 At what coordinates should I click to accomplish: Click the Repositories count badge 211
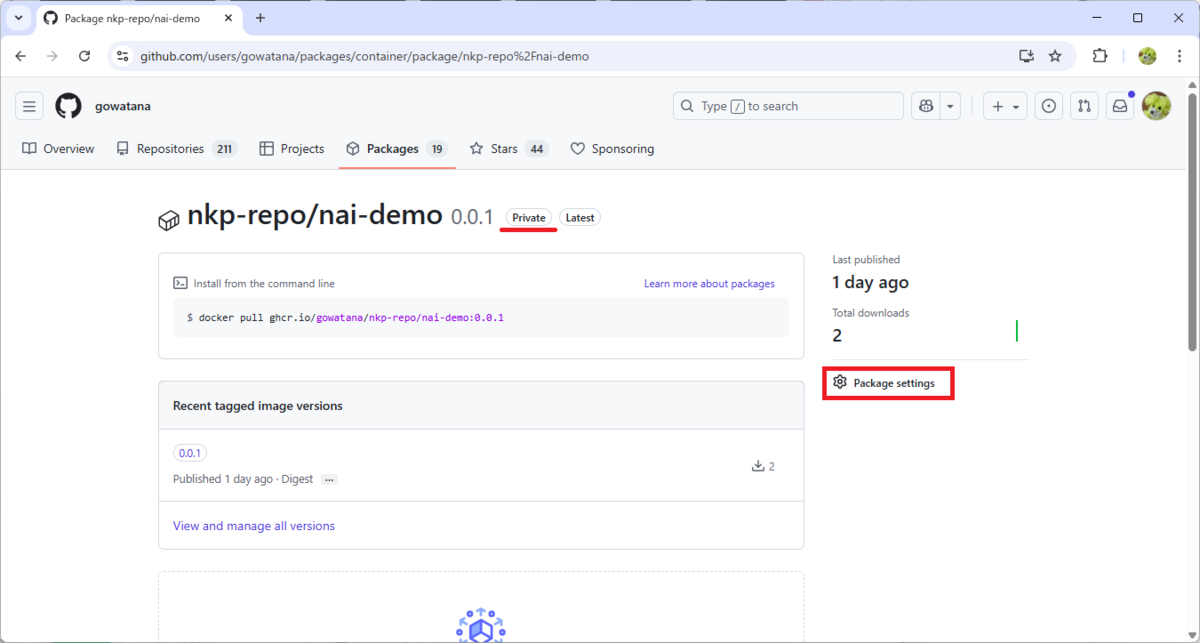click(x=224, y=149)
